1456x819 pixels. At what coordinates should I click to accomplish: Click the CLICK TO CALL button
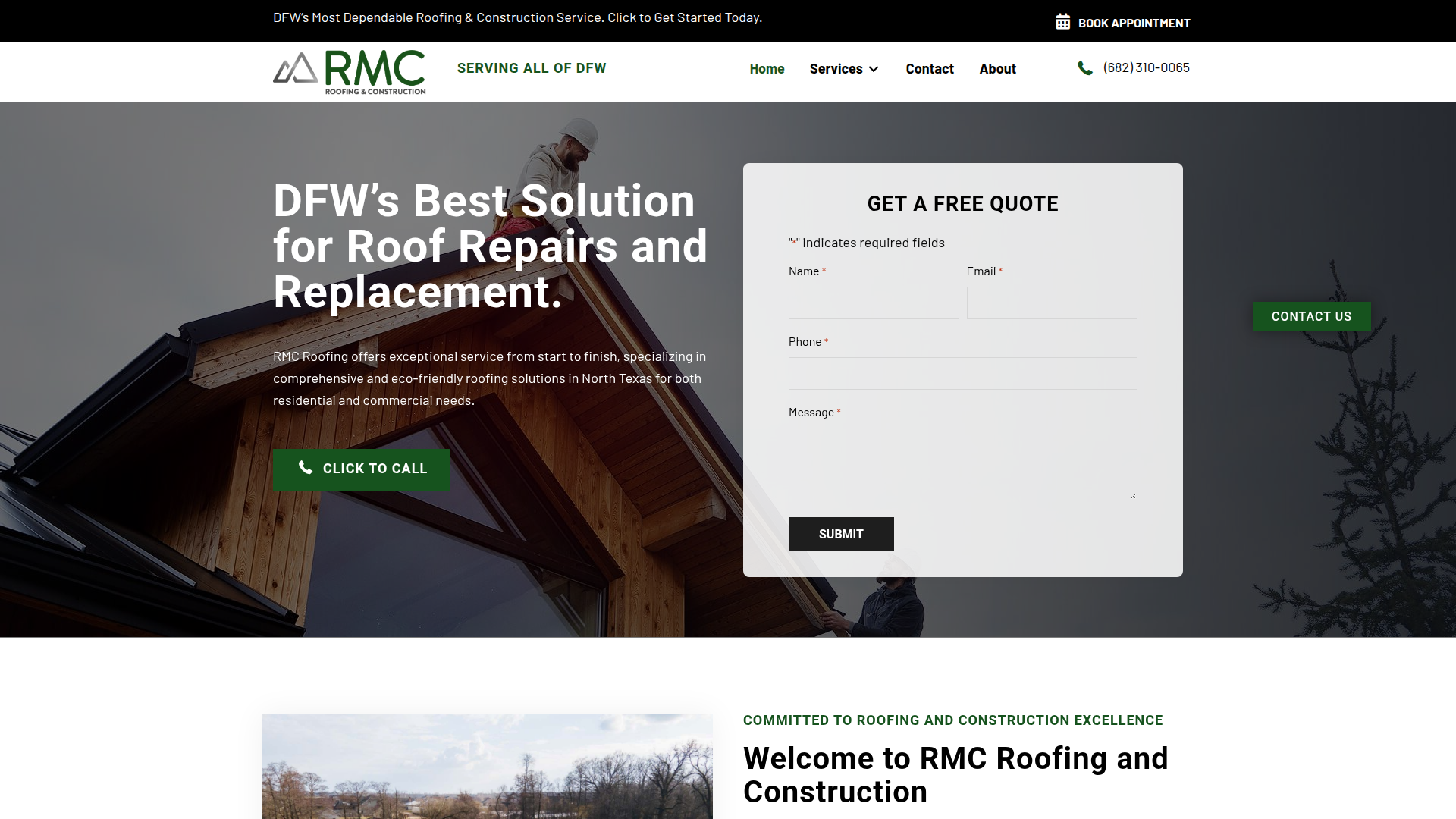point(362,469)
